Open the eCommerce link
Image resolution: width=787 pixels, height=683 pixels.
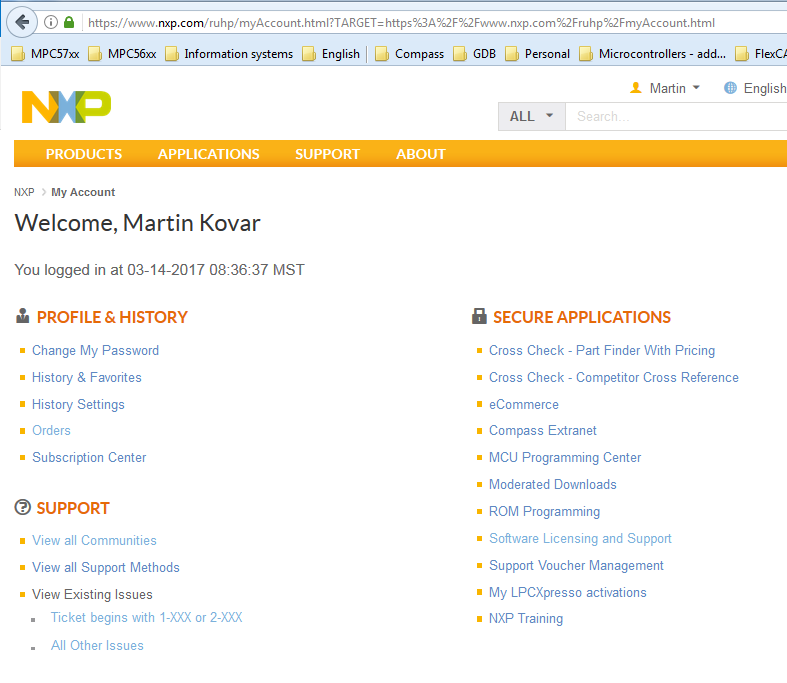coord(524,404)
